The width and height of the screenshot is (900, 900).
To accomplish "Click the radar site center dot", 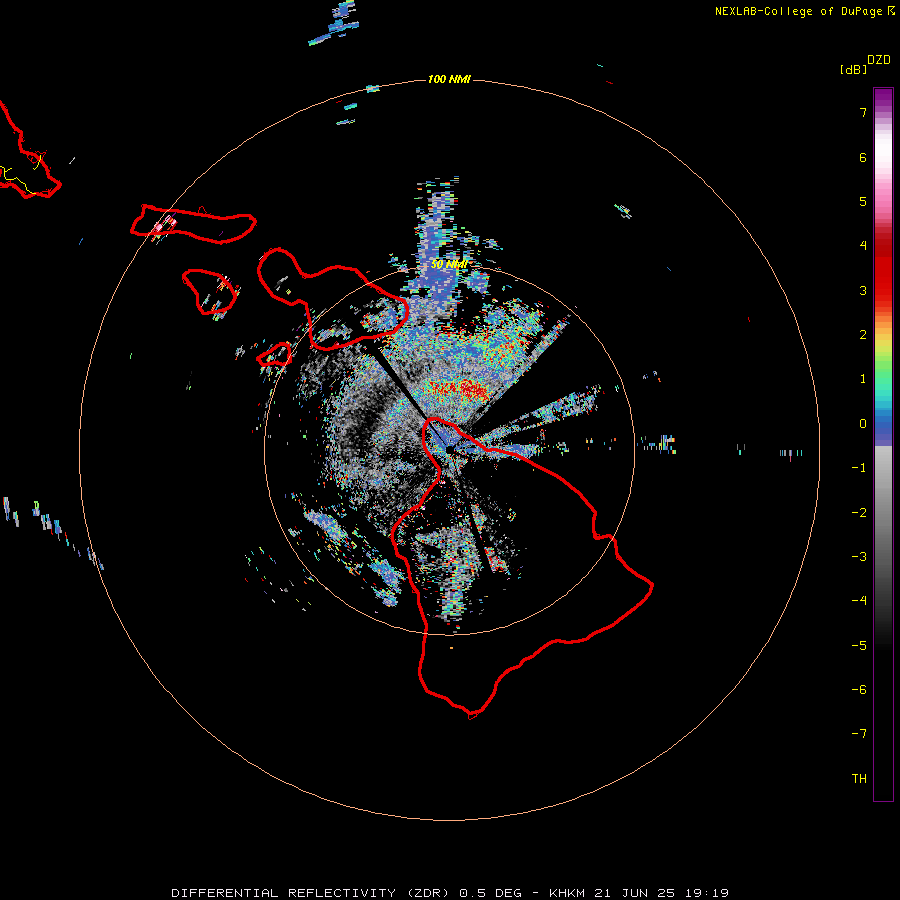I will (x=449, y=449).
